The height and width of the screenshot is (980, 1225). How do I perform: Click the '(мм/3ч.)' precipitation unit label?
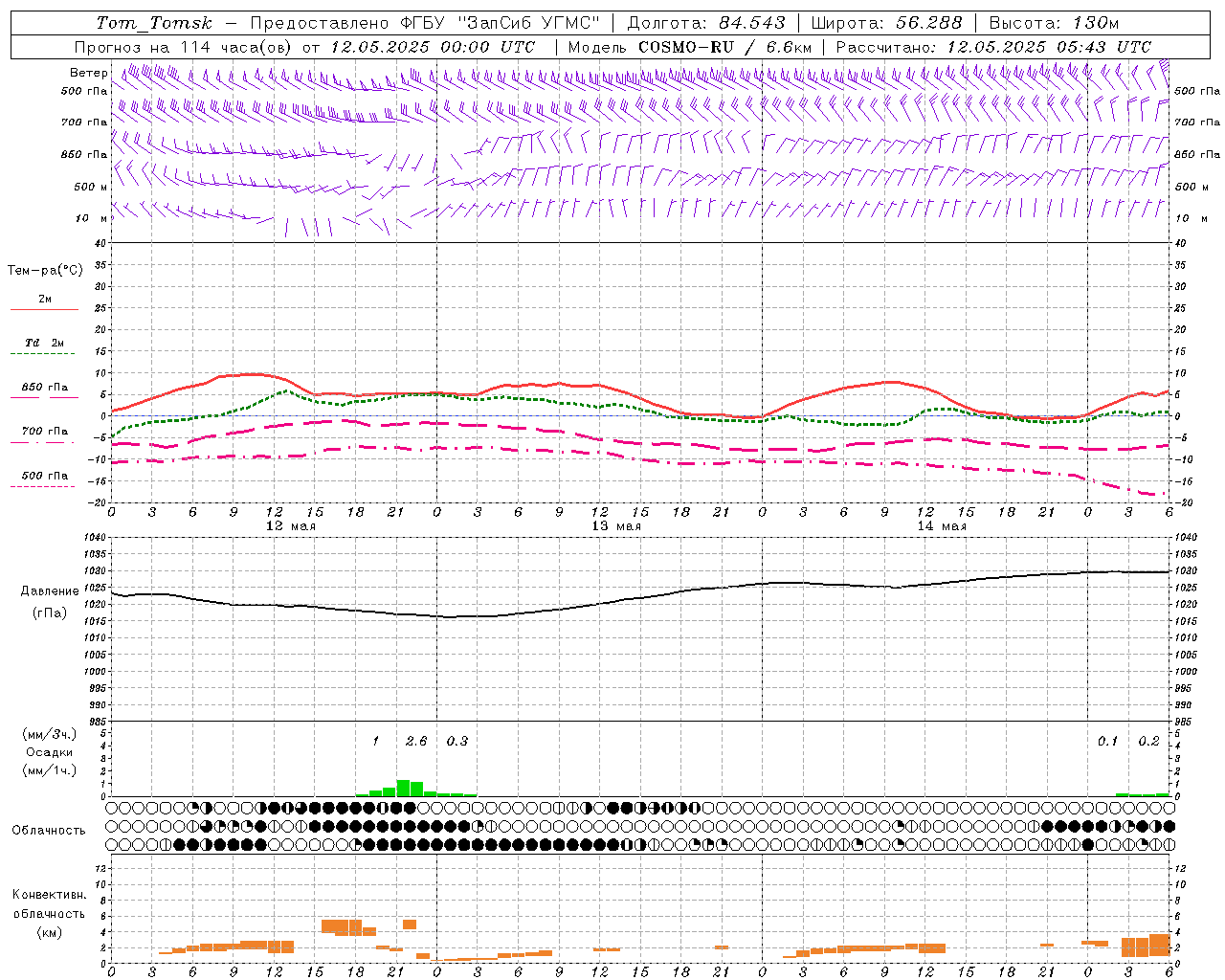point(49,734)
